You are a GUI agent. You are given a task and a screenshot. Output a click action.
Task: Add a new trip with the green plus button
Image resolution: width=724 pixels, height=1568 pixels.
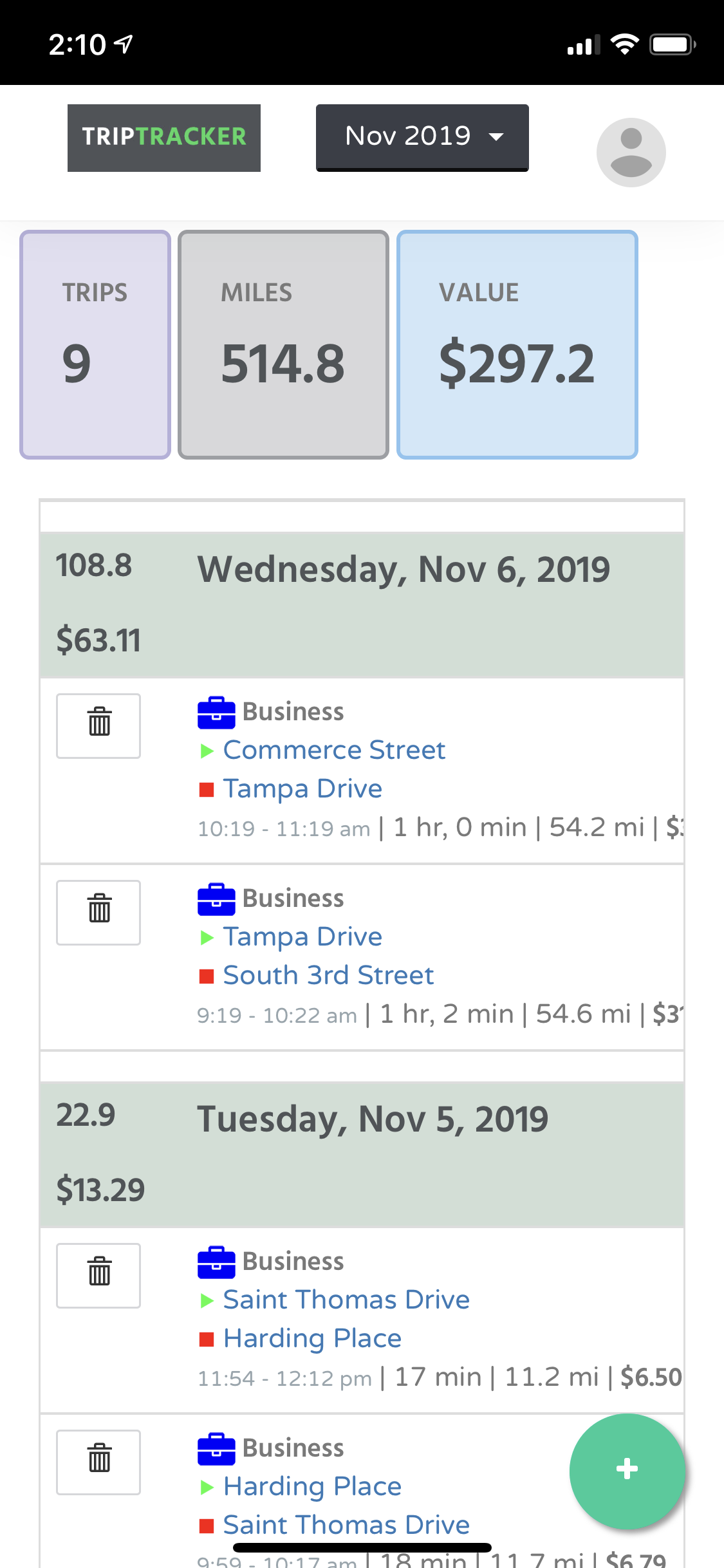(627, 1470)
